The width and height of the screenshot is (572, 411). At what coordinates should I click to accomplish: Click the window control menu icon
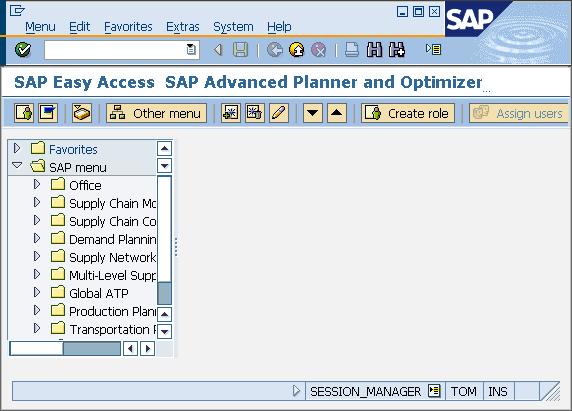tap(17, 10)
